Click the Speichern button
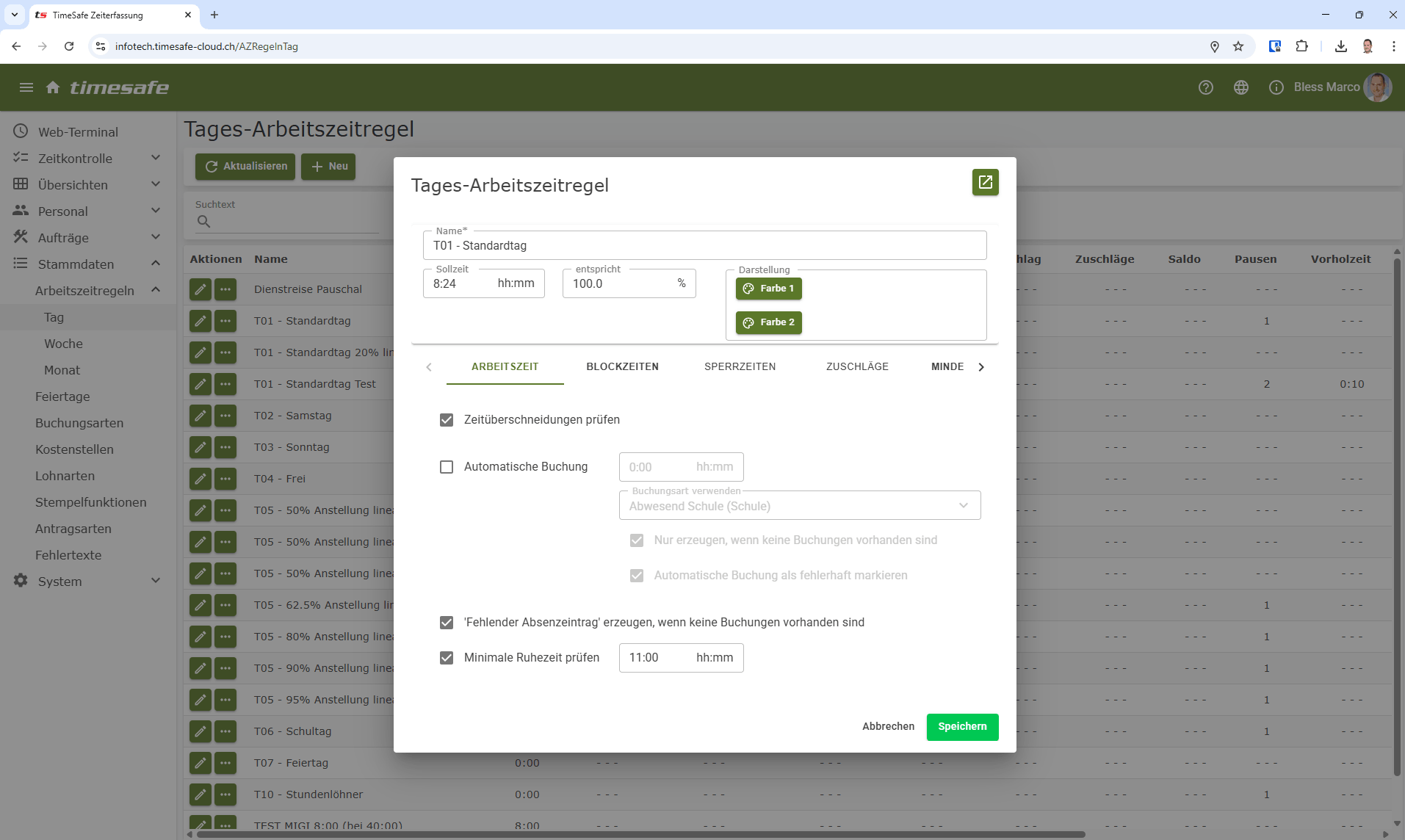Viewport: 1405px width, 840px height. [962, 726]
